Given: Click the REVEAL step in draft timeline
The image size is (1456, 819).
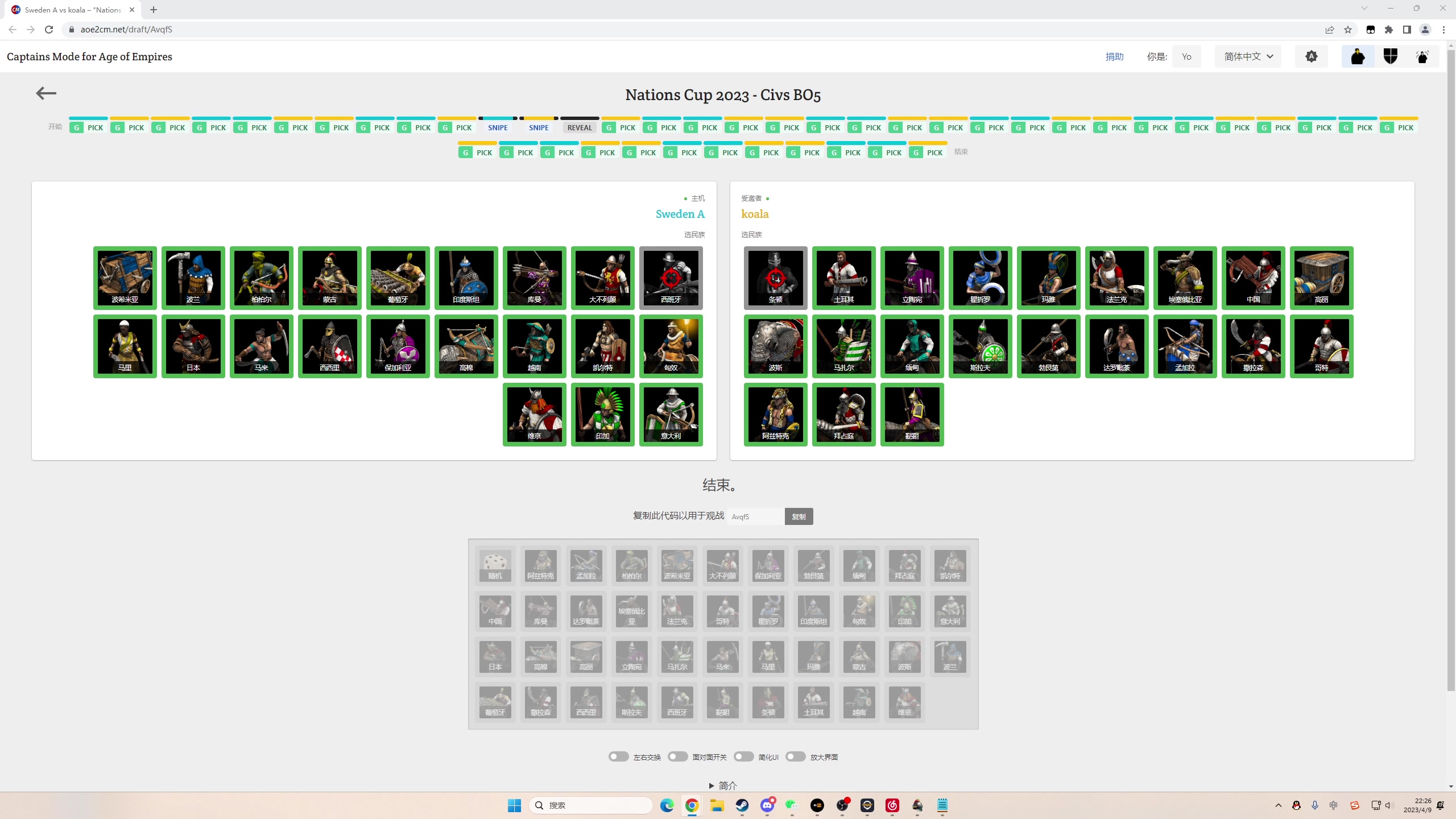Looking at the screenshot, I should coord(580,127).
